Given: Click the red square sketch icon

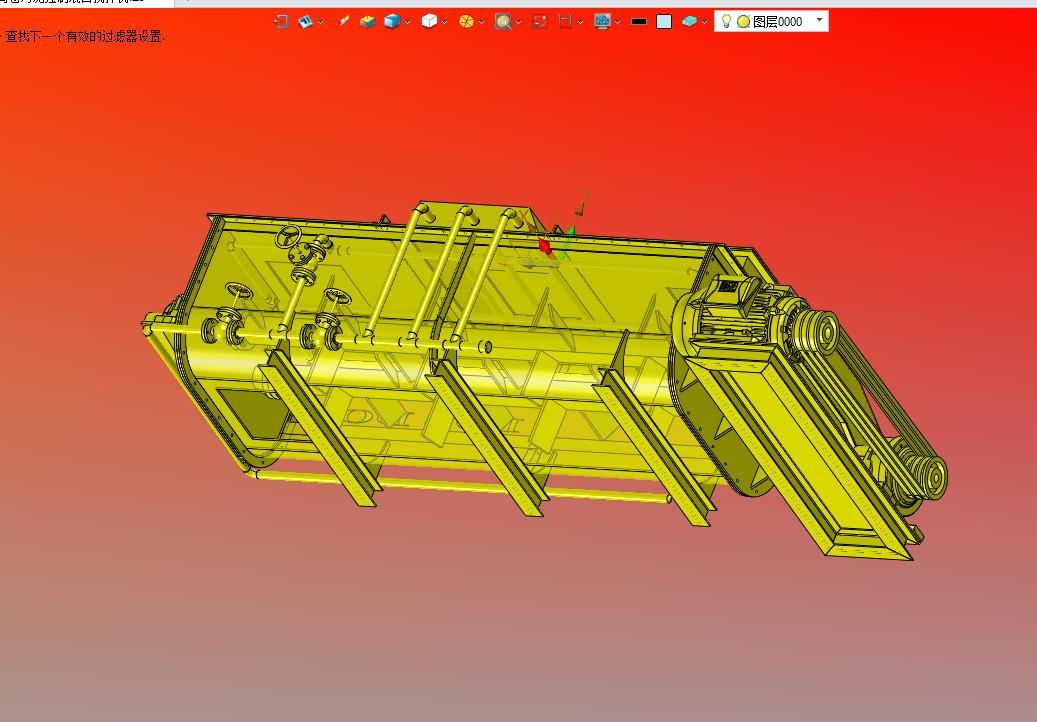Looking at the screenshot, I should coord(540,22).
